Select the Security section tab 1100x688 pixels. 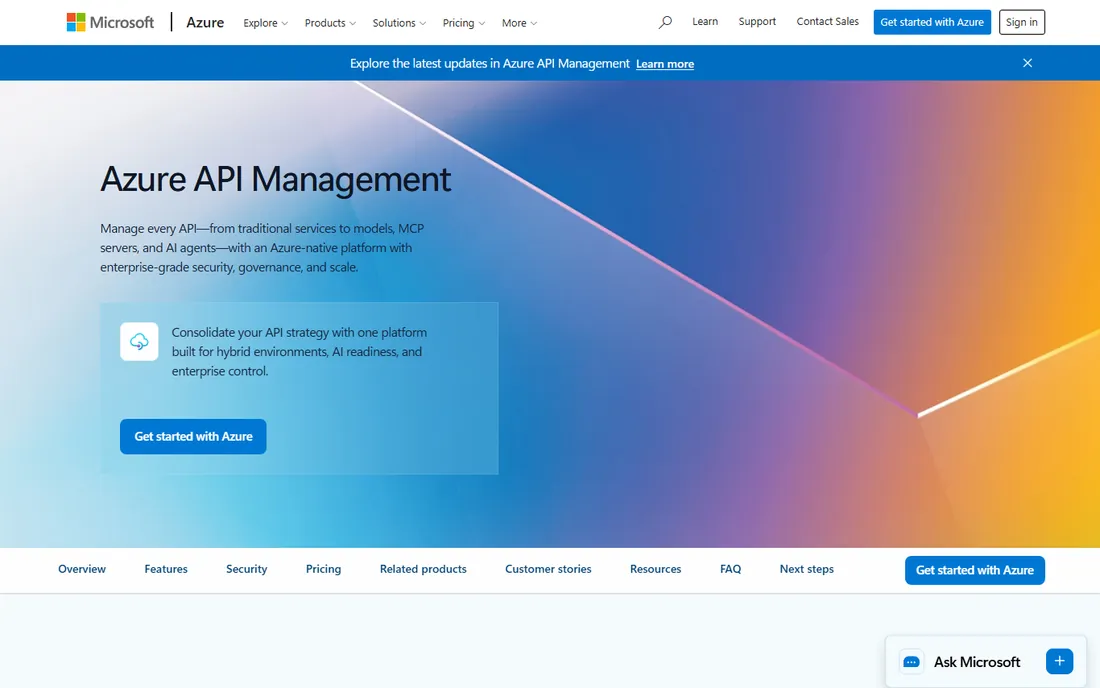246,569
